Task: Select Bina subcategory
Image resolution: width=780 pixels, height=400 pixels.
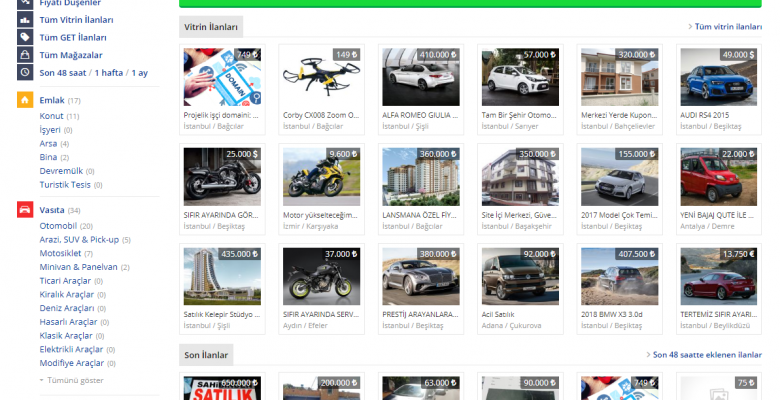Action: pos(48,157)
